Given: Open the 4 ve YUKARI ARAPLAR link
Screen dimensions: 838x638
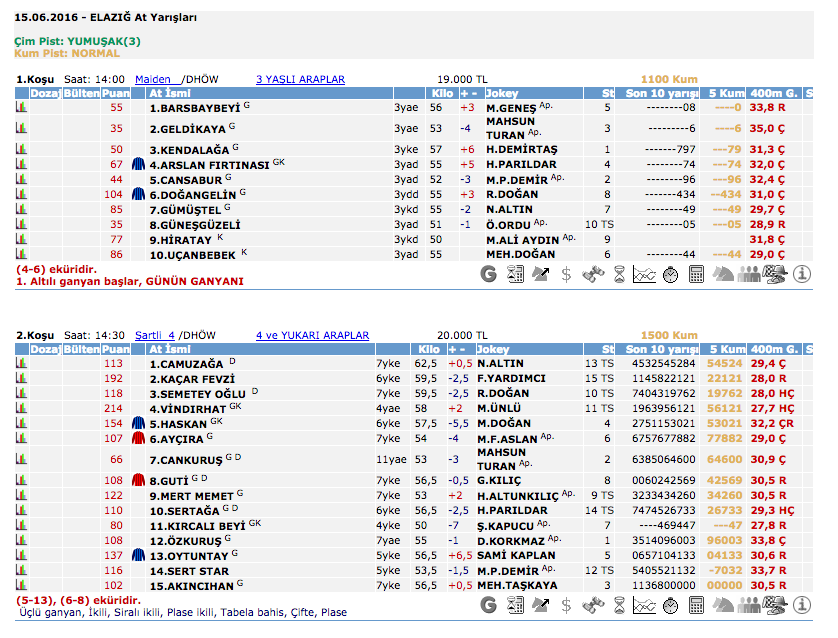Looking at the screenshot, I should click(312, 335).
